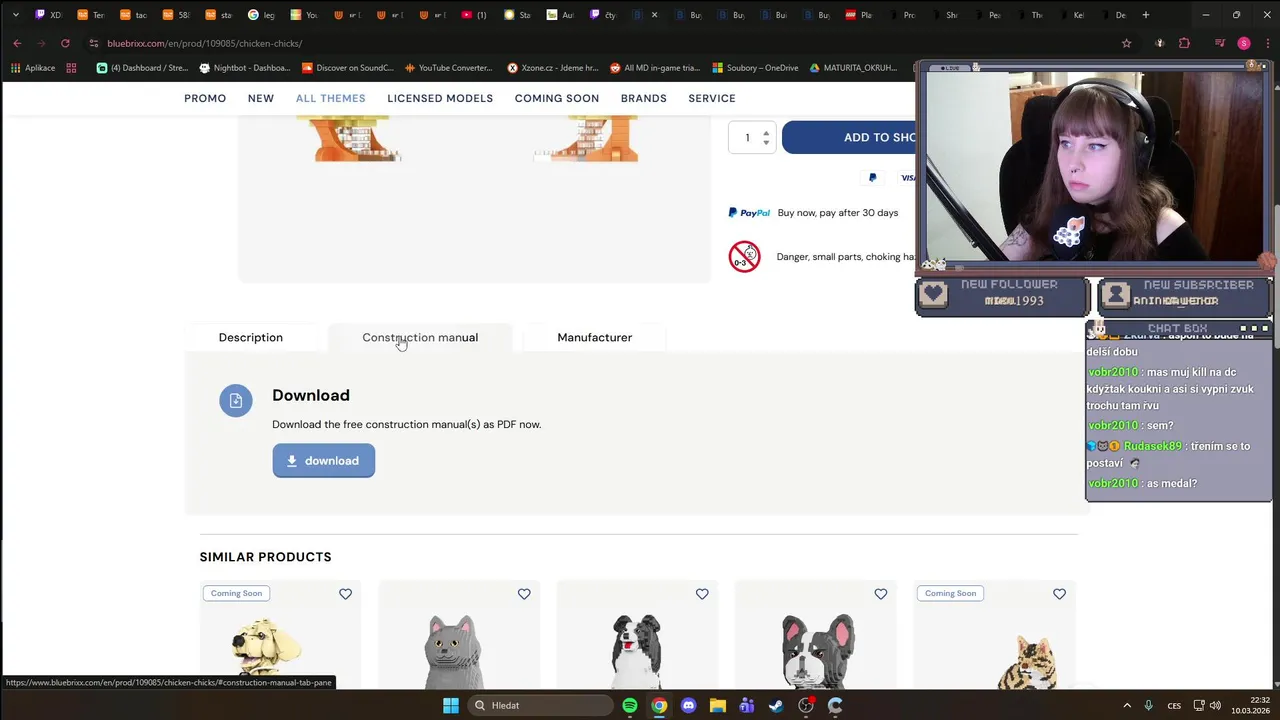The height and width of the screenshot is (720, 1280).
Task: Click the blue download button
Action: click(324, 461)
